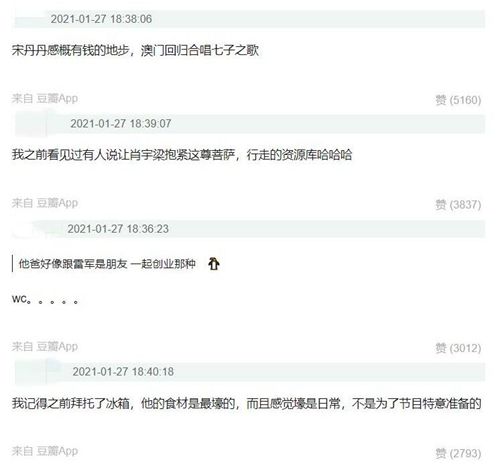500x468 pixels.
Task: Like the comment with 赞 (5160)
Action: 458,100
